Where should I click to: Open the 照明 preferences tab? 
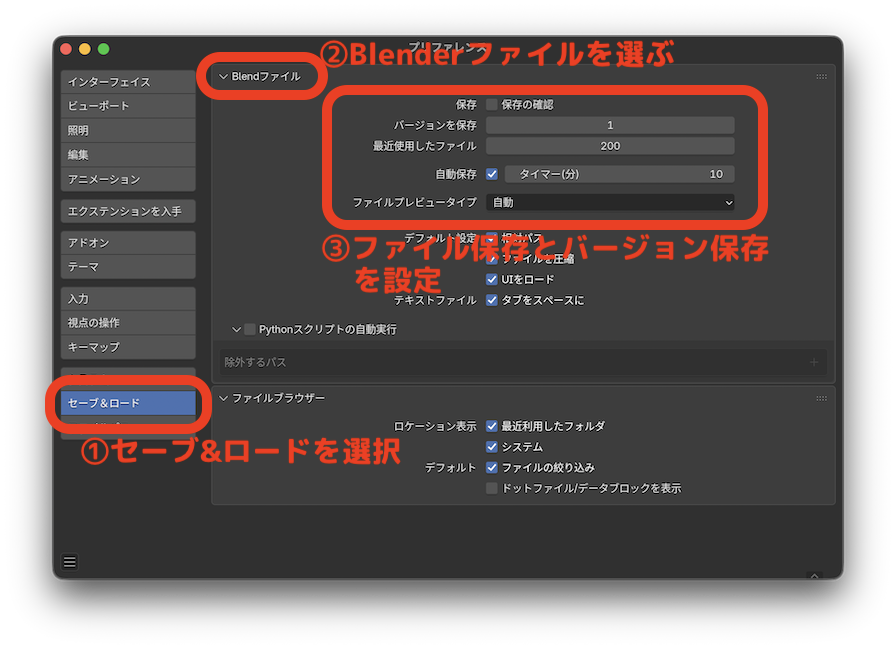pyautogui.click(x=128, y=130)
